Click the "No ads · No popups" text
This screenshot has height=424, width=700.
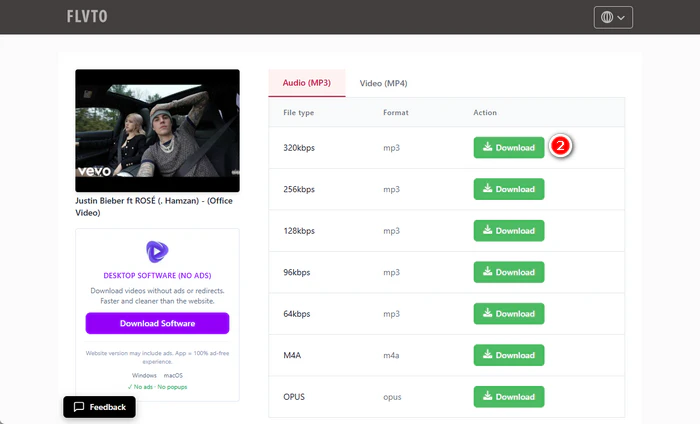coord(158,387)
